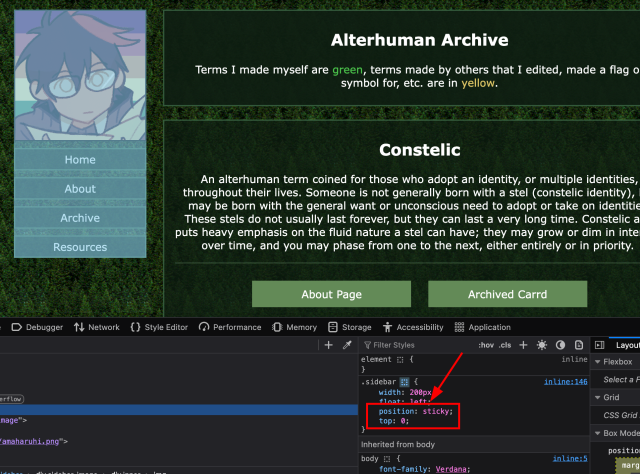Screen dimensions: 640x474
Task: Toggle the :hov pseudo-class panel
Action: tap(486, 345)
